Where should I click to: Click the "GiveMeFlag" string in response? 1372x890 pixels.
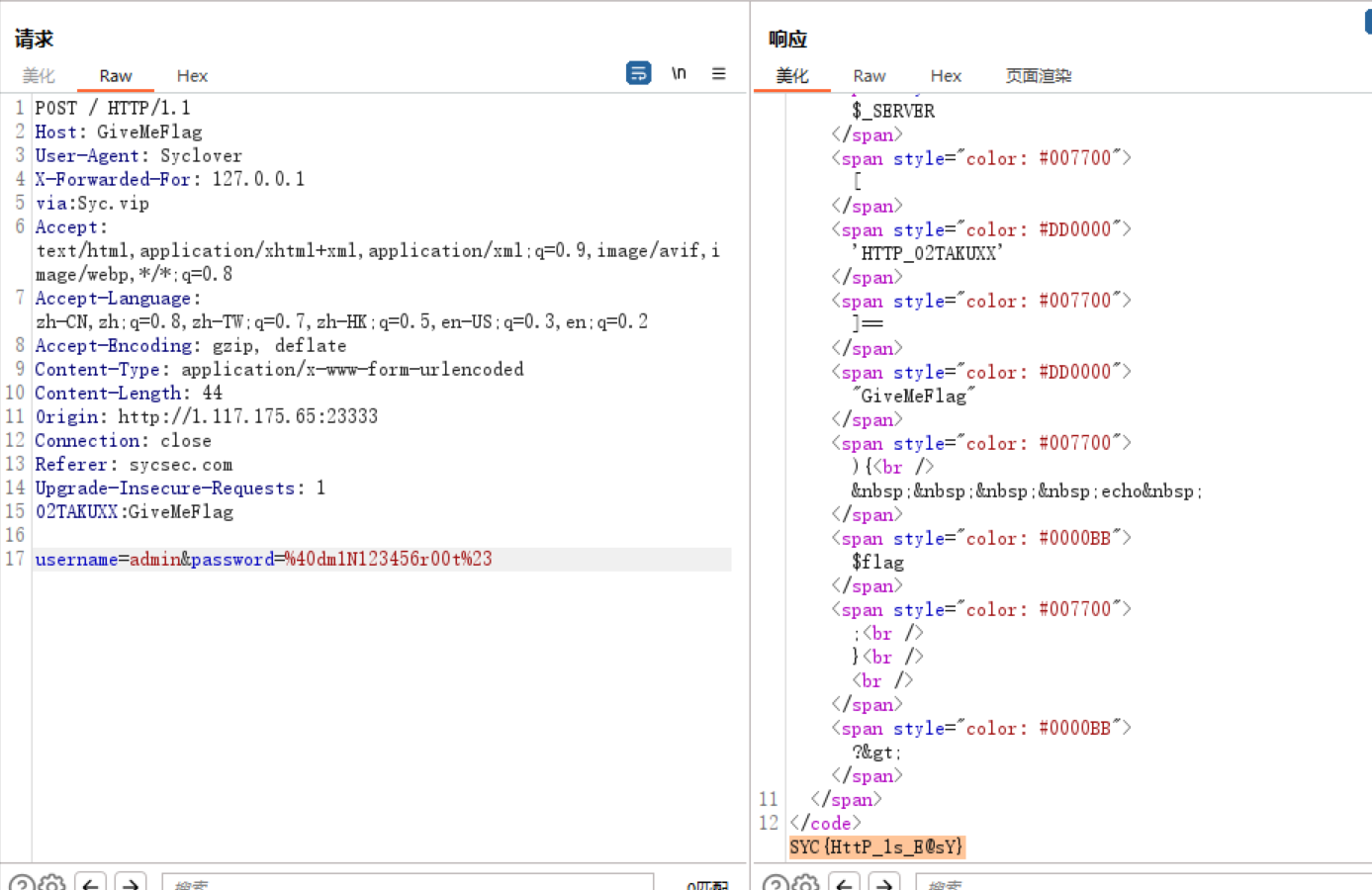913,396
